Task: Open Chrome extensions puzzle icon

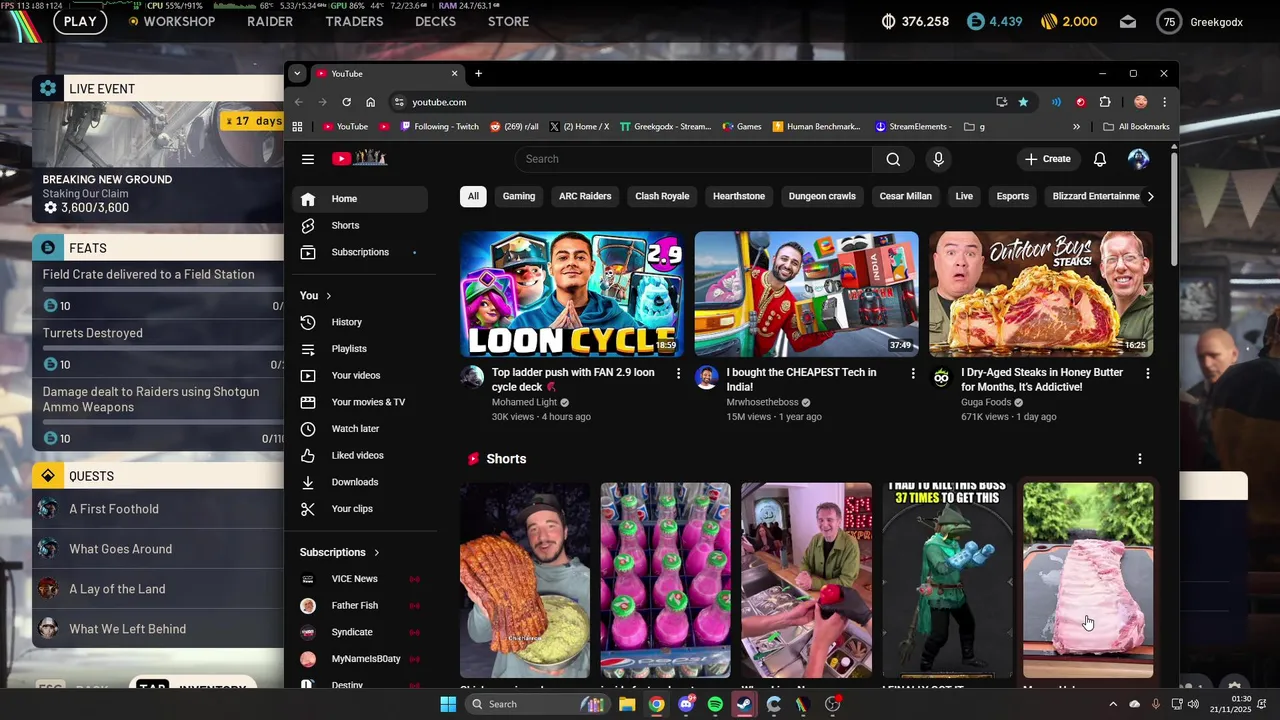Action: 1105,102
